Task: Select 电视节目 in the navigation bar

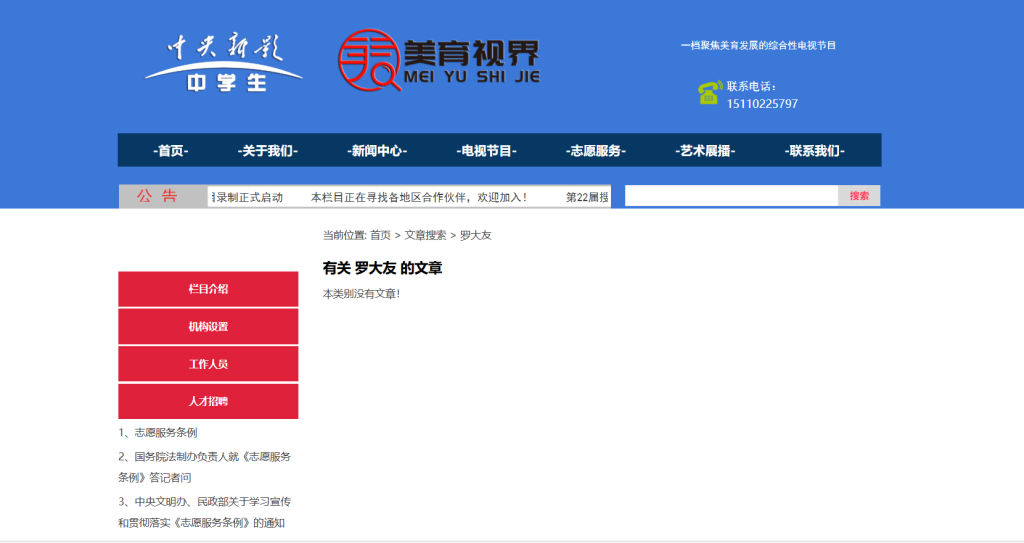Action: pyautogui.click(x=487, y=151)
